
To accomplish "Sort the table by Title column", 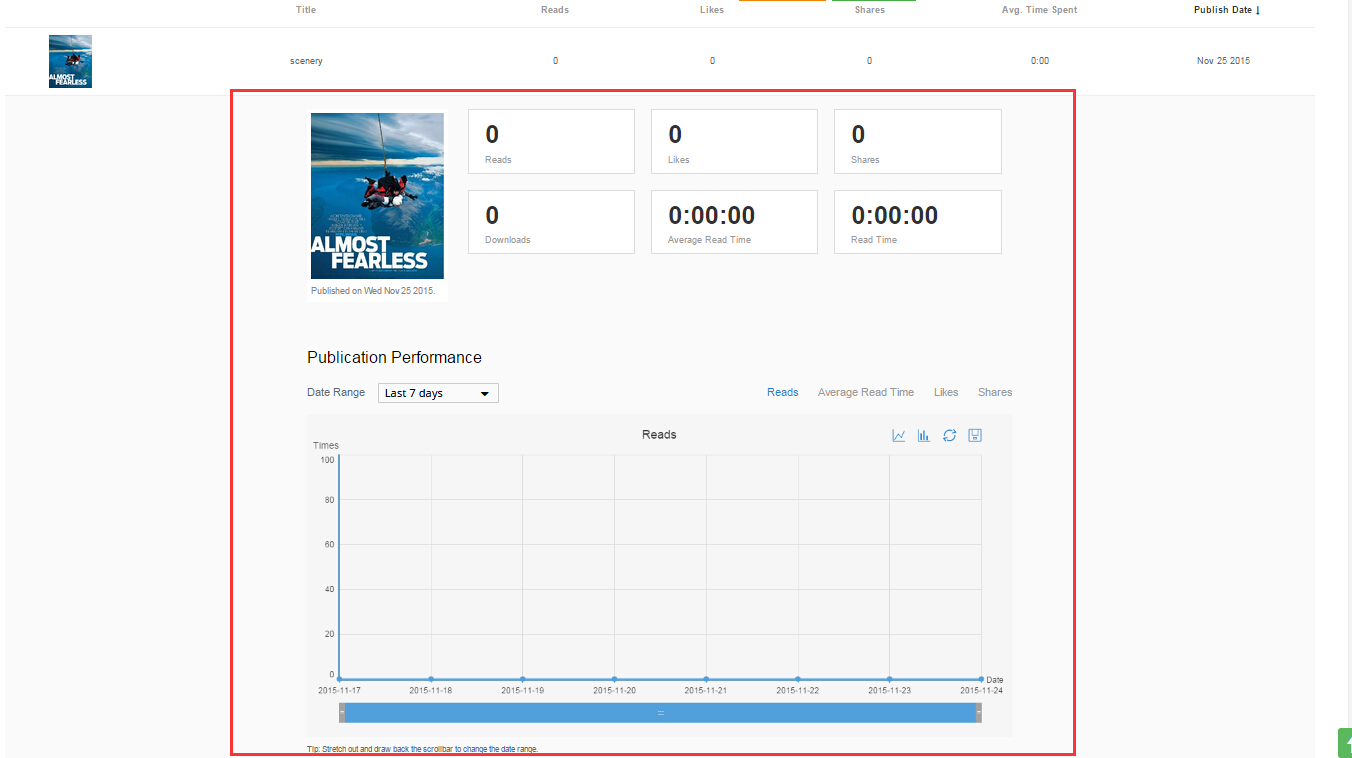I will (x=306, y=10).
